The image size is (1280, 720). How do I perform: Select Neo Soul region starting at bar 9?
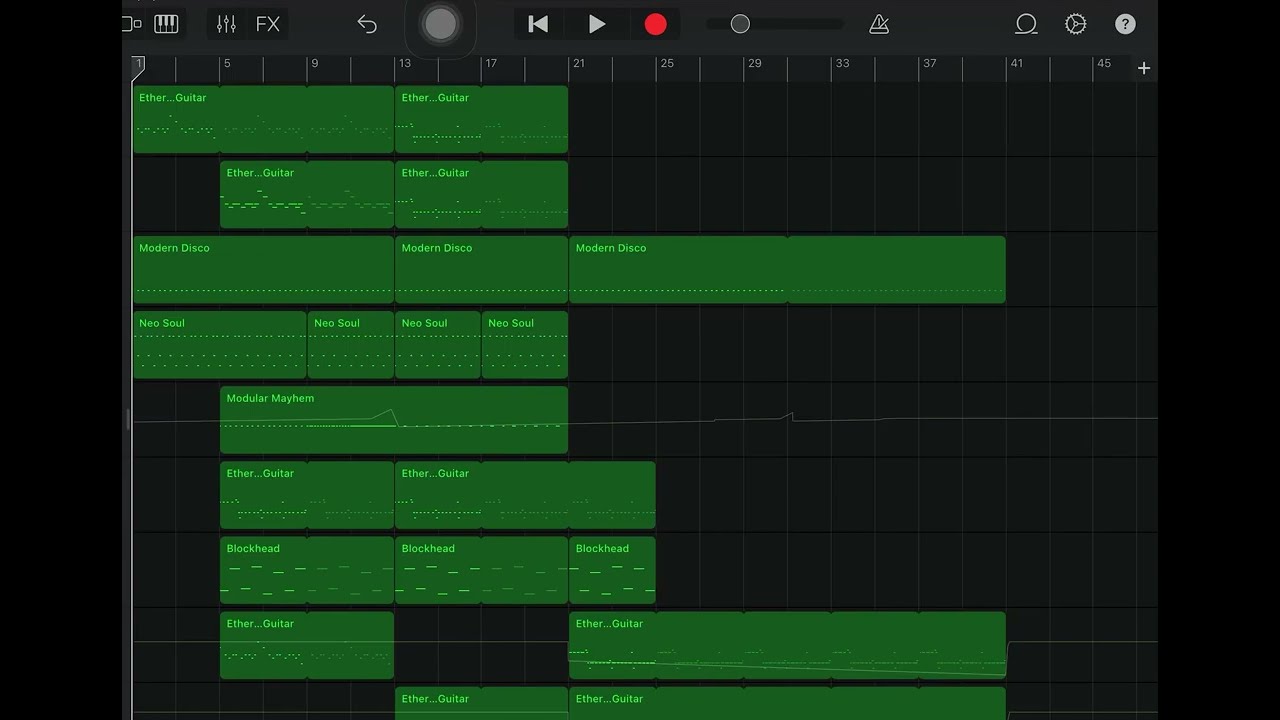(351, 345)
